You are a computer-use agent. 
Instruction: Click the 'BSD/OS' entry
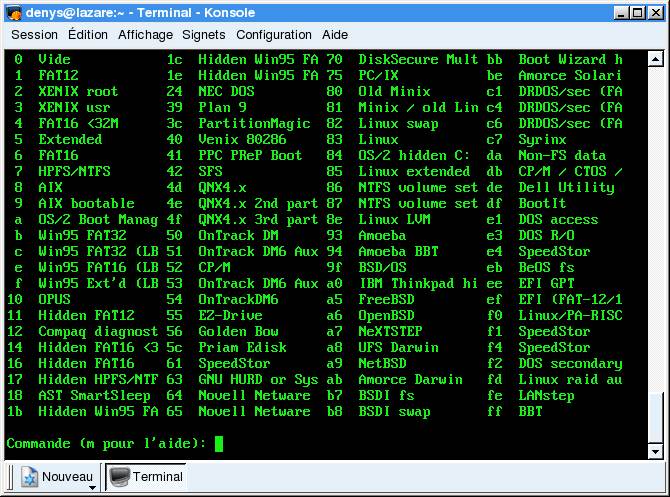(x=382, y=268)
